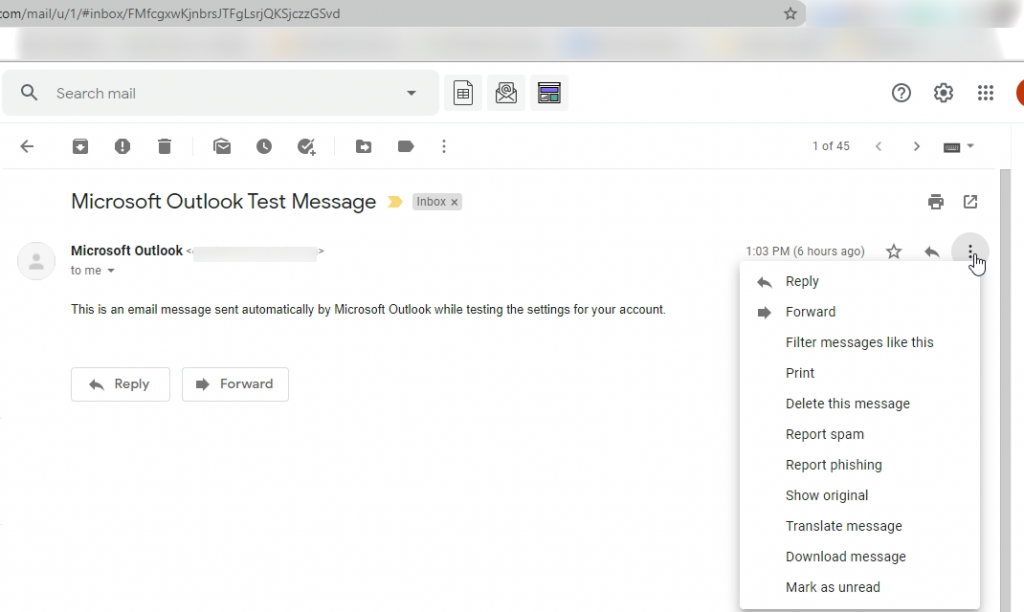Image resolution: width=1024 pixels, height=612 pixels.
Task: Open the window-layout extension icon beside search
Action: point(549,93)
